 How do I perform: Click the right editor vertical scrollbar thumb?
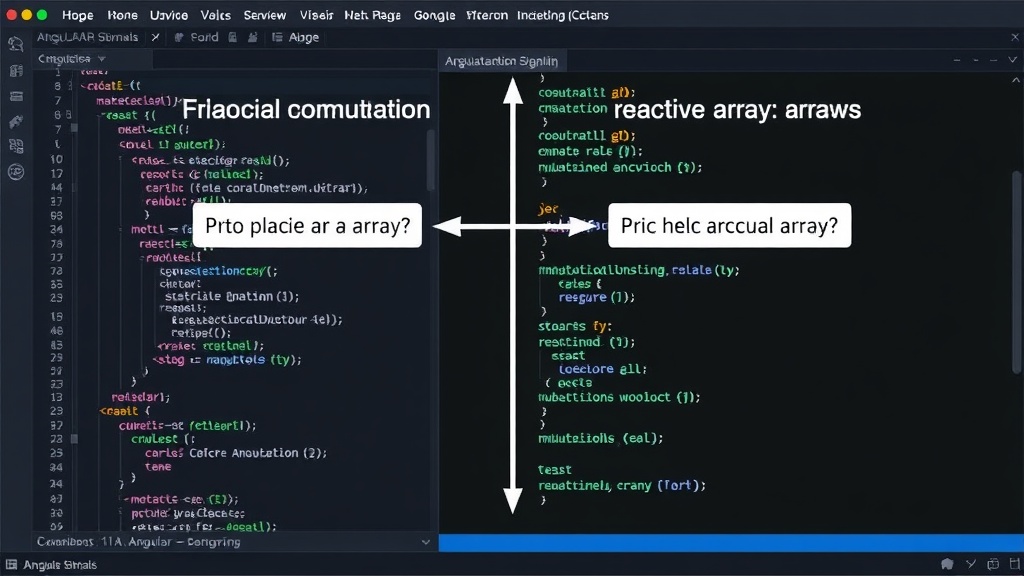[1016, 272]
